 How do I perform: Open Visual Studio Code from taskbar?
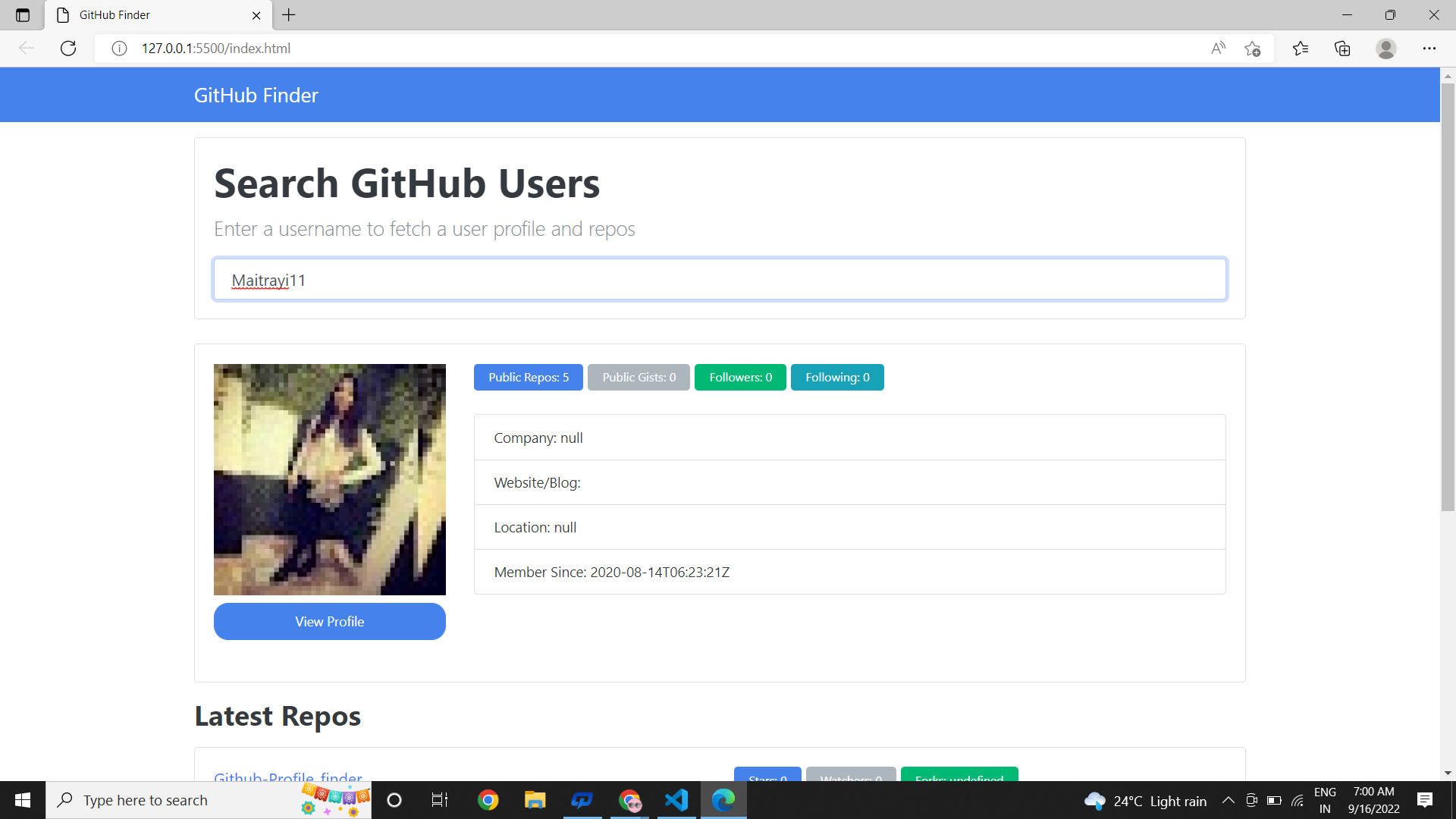coord(676,799)
